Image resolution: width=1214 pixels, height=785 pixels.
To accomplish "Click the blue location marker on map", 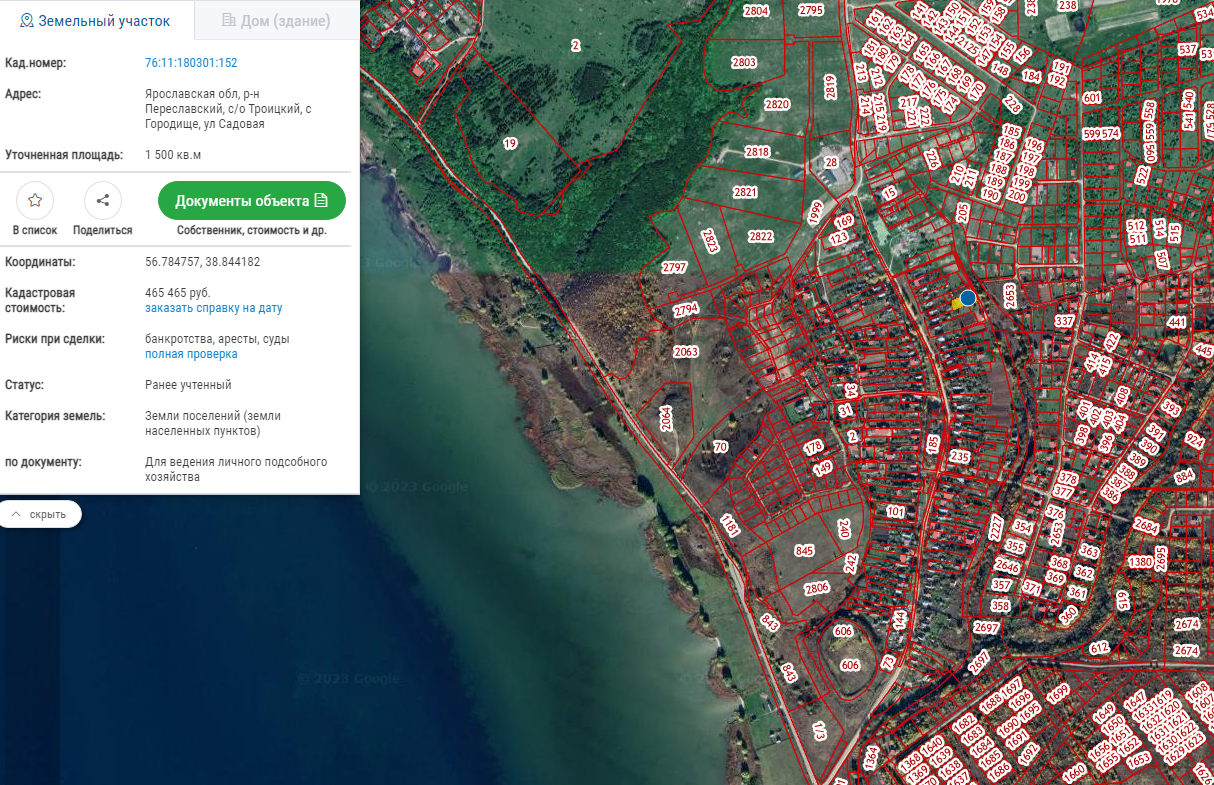I will coord(968,298).
